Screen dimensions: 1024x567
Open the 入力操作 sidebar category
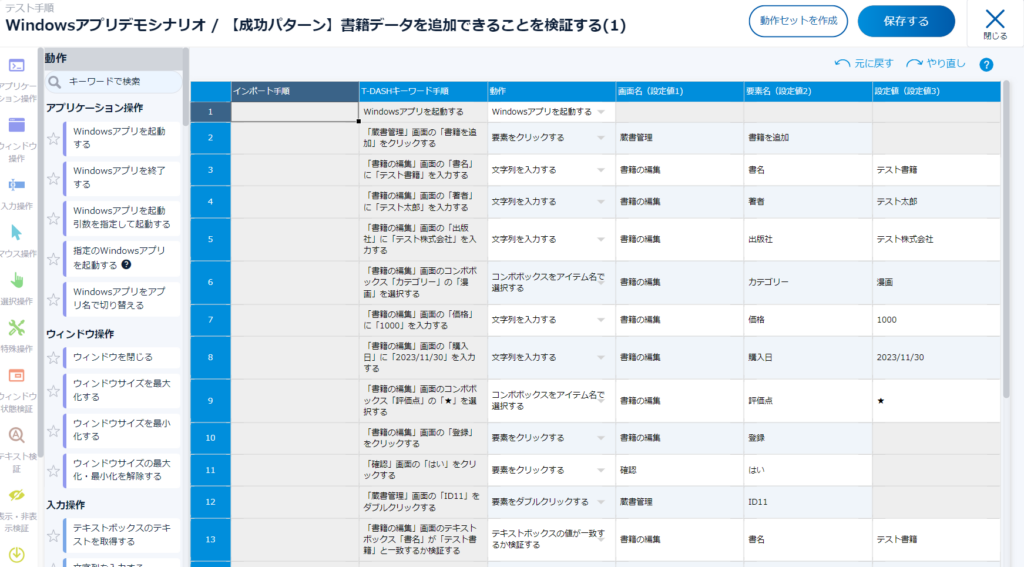16,186
